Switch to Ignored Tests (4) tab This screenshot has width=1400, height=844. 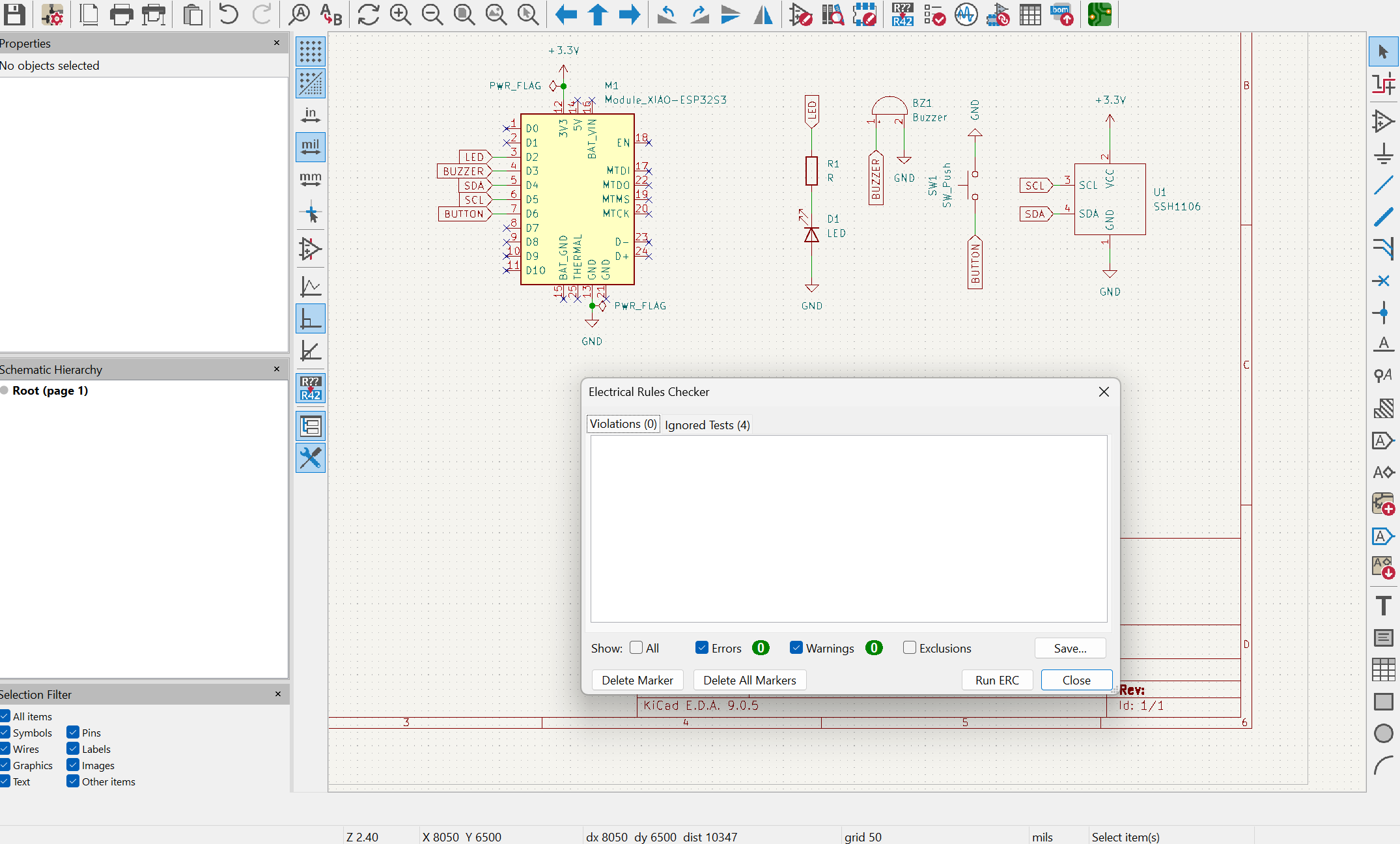pos(707,425)
